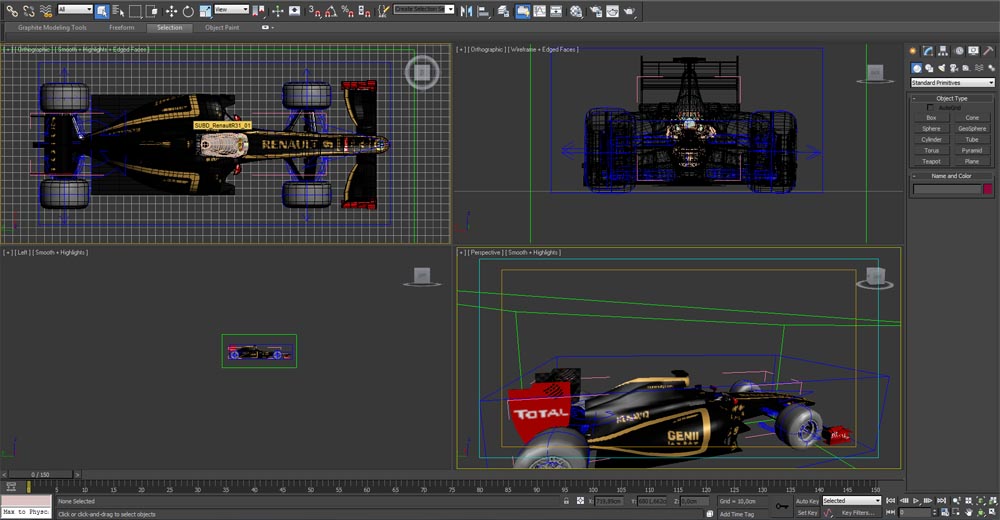
Task: Open the Utilities hammer panel tab
Action: point(988,51)
